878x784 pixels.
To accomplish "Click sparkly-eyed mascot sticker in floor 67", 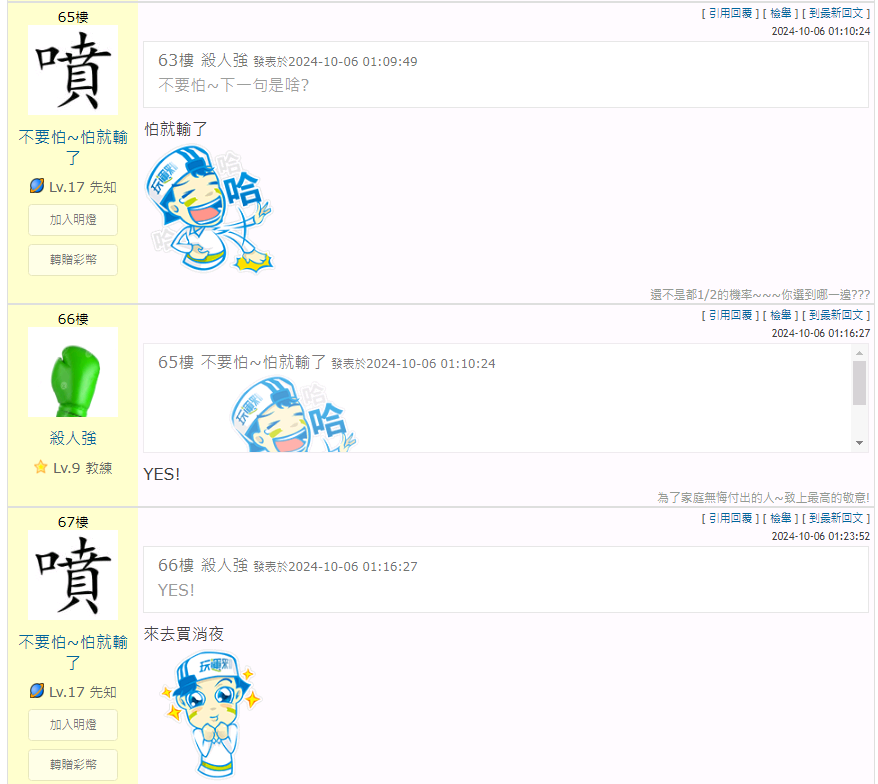I will click(x=211, y=713).
